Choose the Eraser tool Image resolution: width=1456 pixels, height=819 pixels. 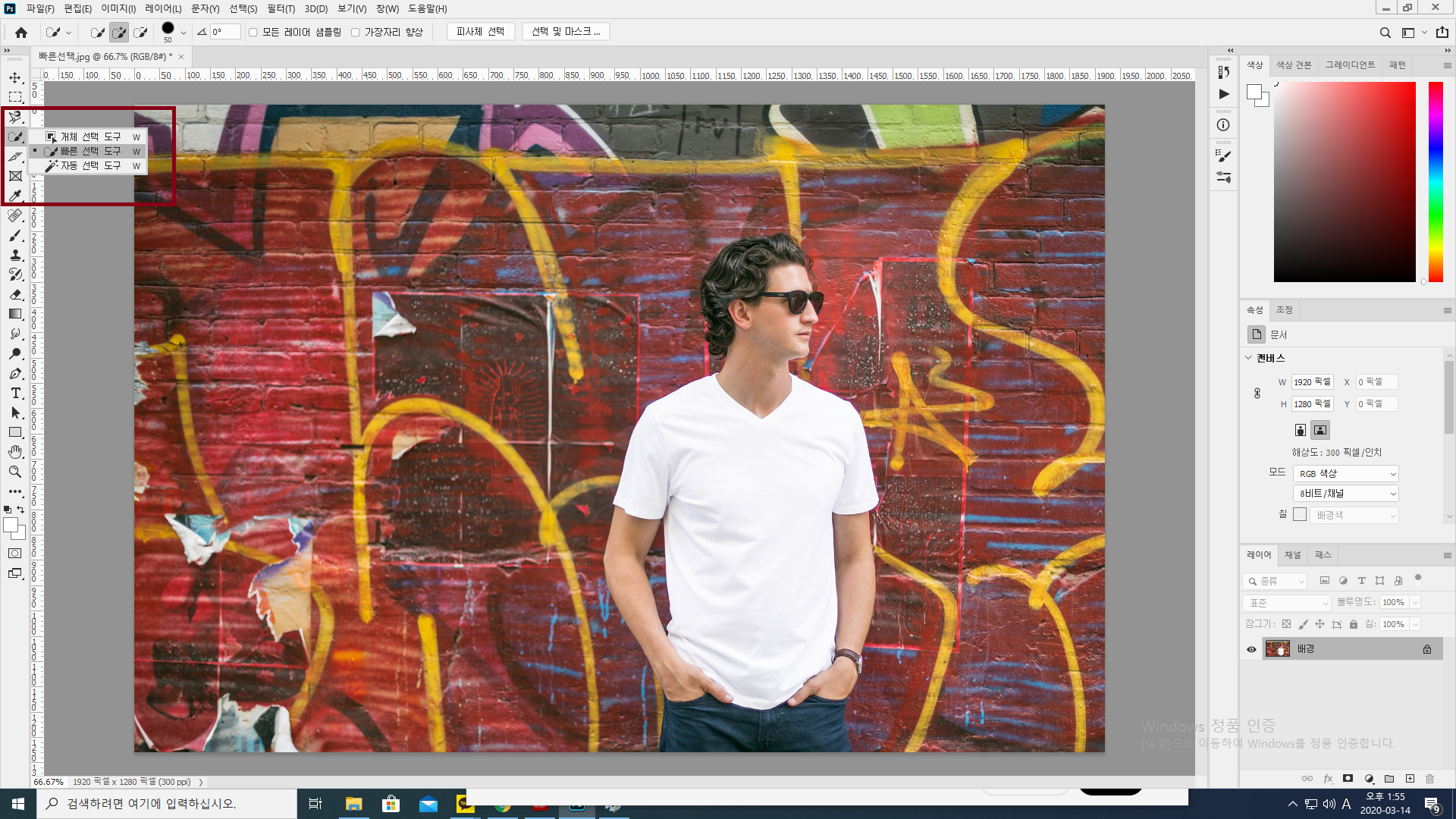15,294
